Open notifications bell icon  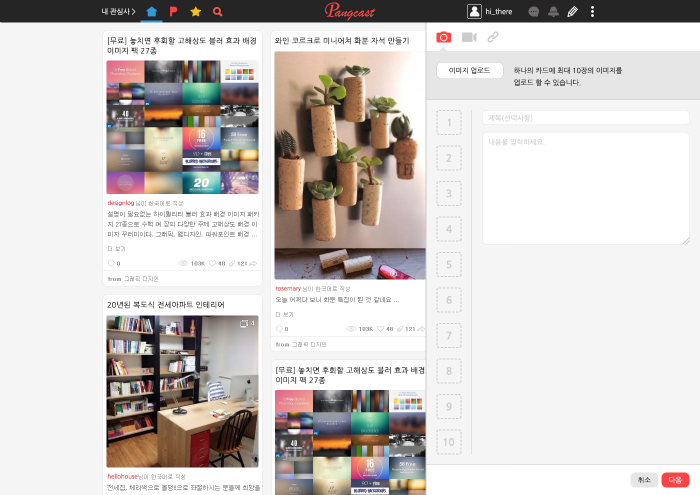point(552,12)
